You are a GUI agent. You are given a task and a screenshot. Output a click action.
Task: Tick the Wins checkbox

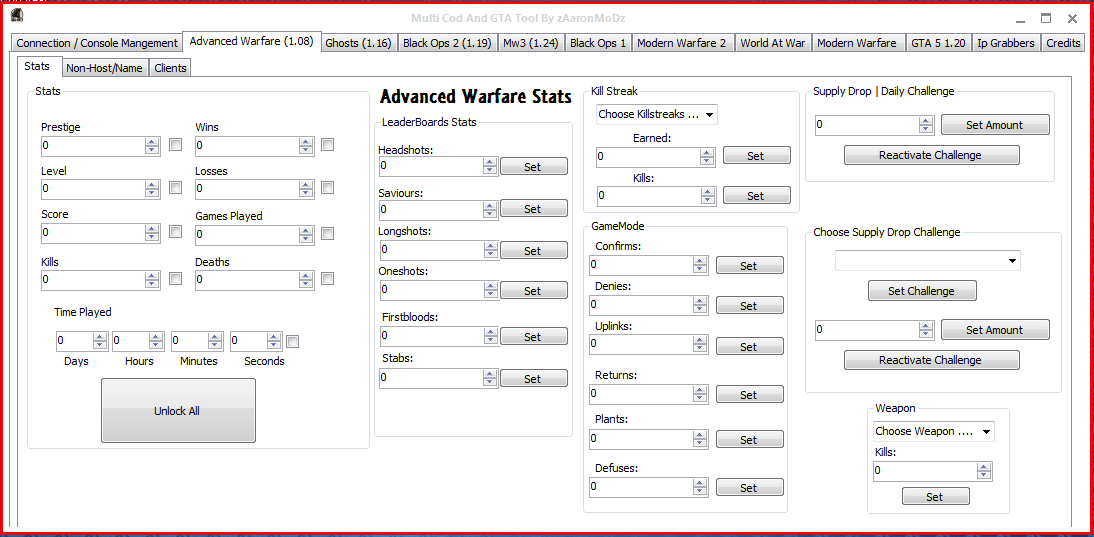(x=328, y=145)
